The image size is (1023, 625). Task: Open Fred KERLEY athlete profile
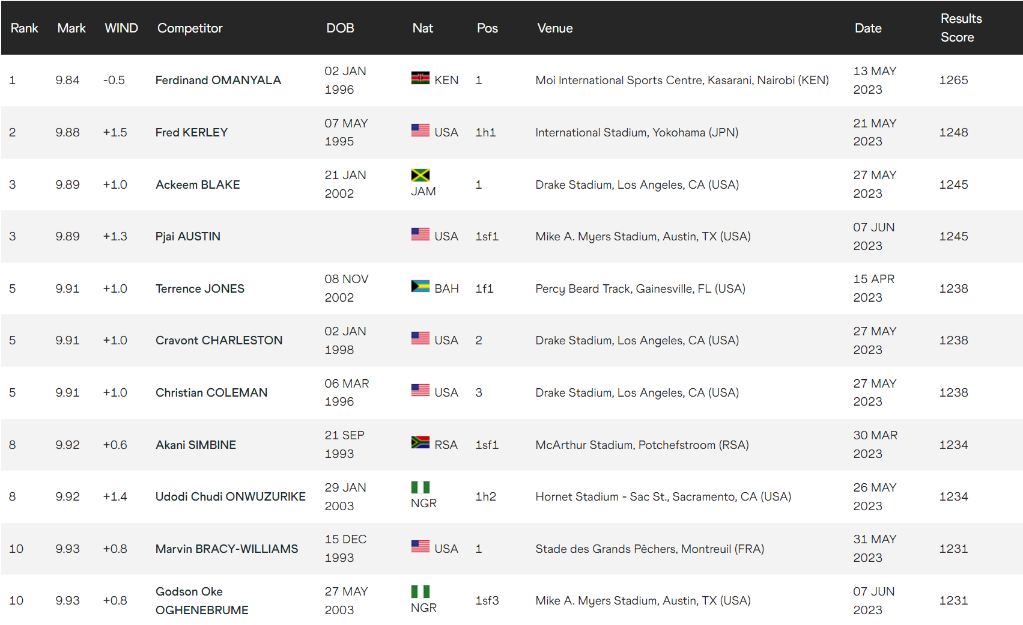pyautogui.click(x=191, y=132)
